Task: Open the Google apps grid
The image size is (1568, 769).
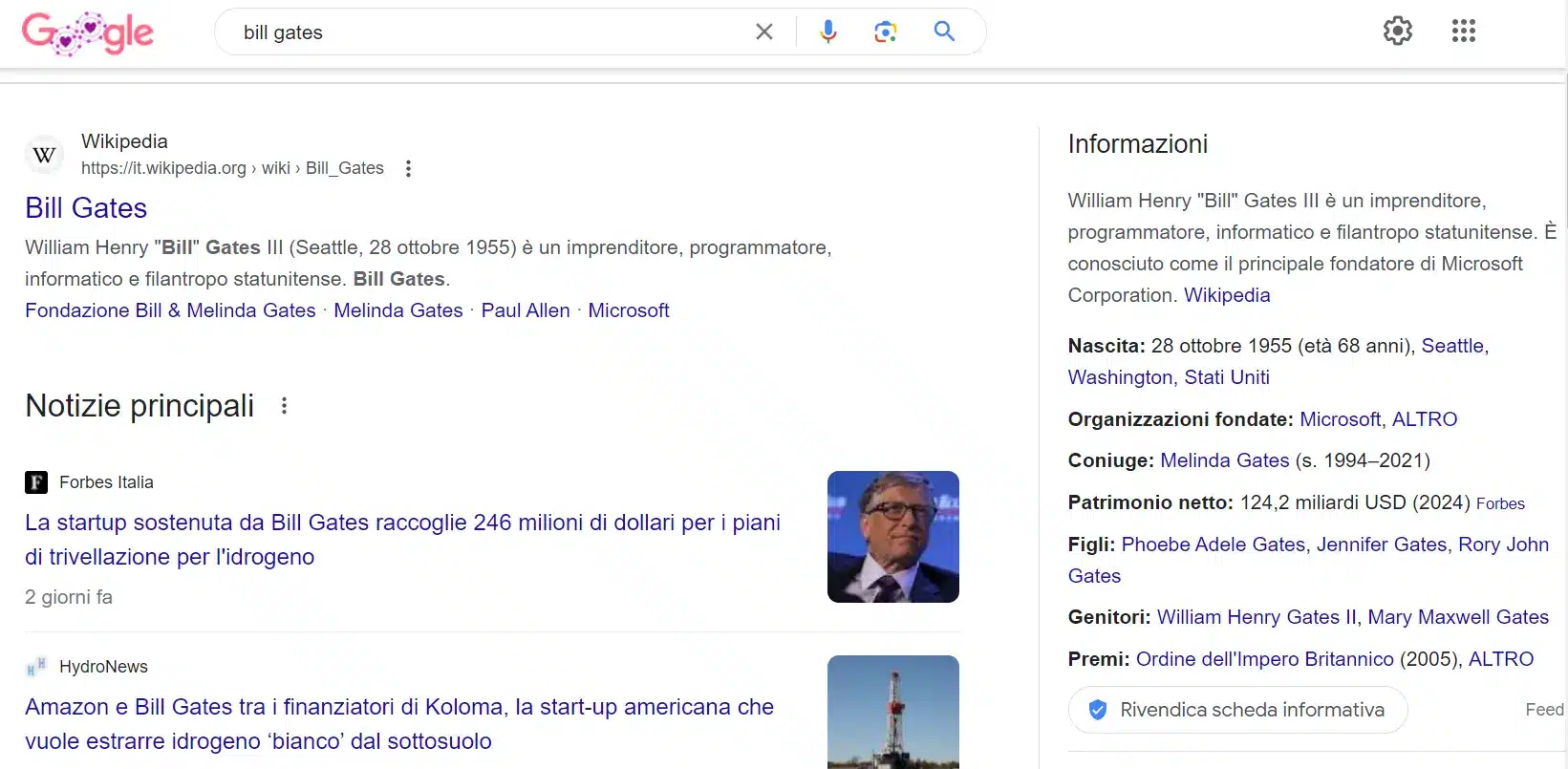Action: pyautogui.click(x=1463, y=31)
